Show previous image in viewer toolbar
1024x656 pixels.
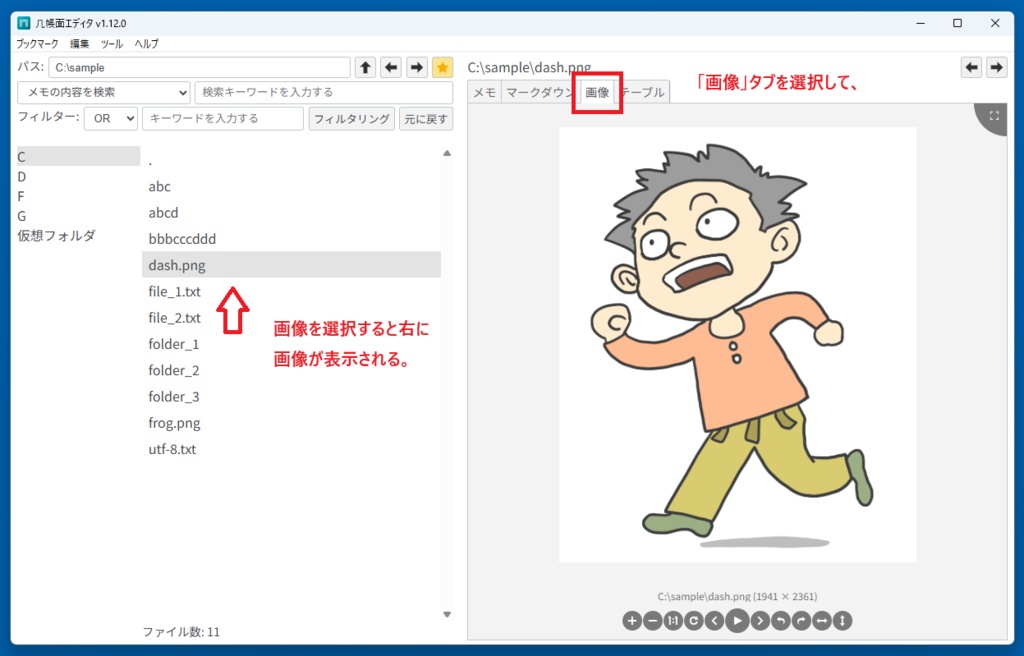pos(714,621)
